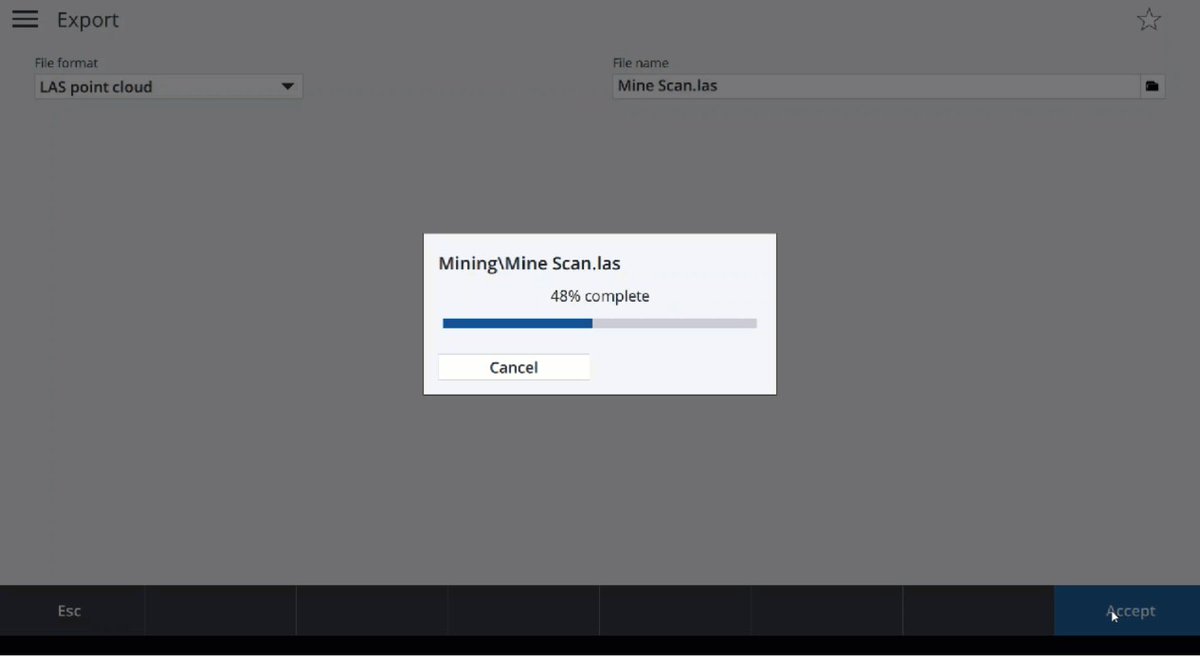Click the export progress bar
Viewport: 1200px width, 657px height.
click(600, 324)
